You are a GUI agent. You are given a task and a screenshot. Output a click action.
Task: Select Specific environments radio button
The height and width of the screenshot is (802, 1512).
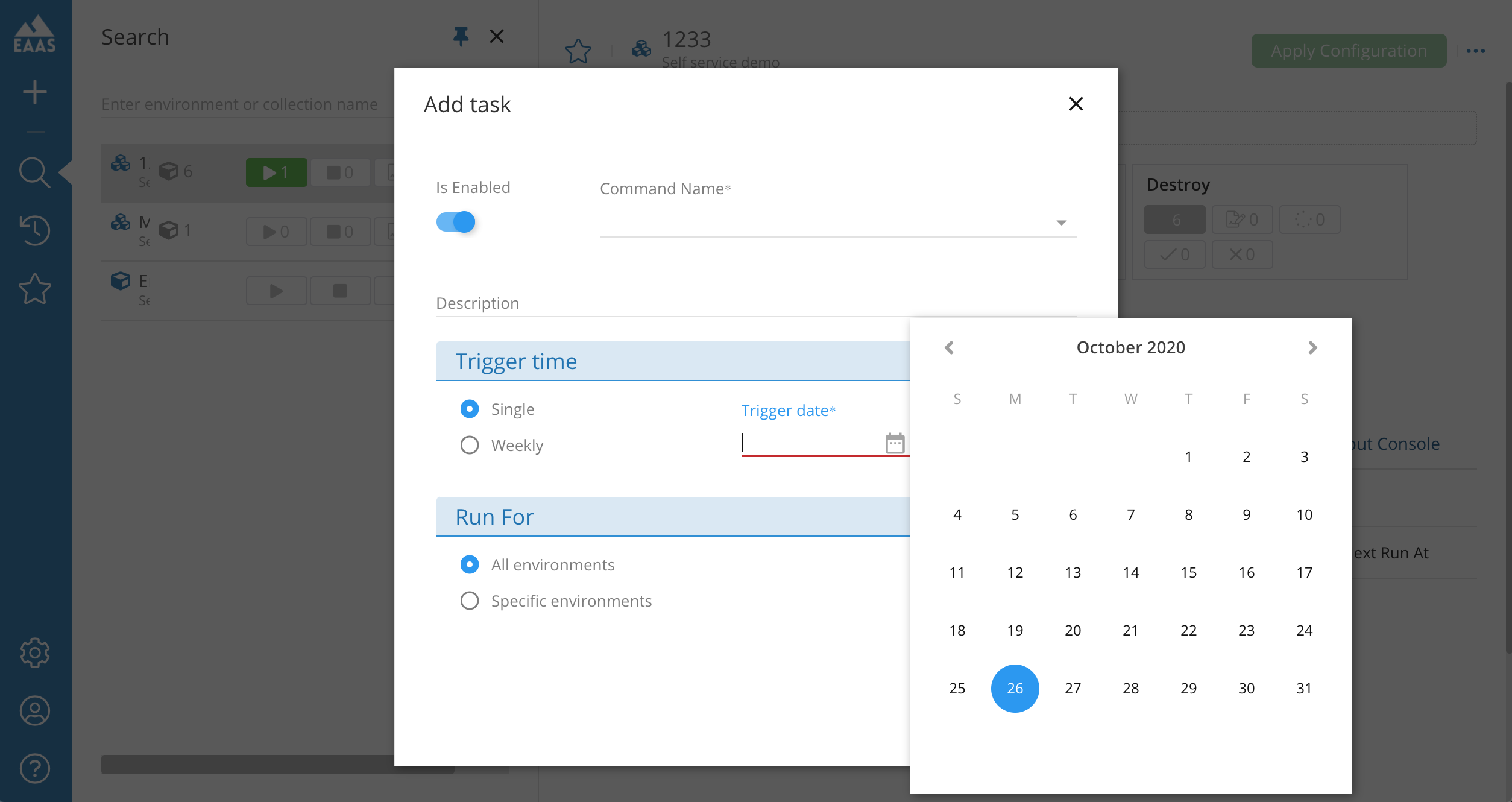[x=470, y=601]
